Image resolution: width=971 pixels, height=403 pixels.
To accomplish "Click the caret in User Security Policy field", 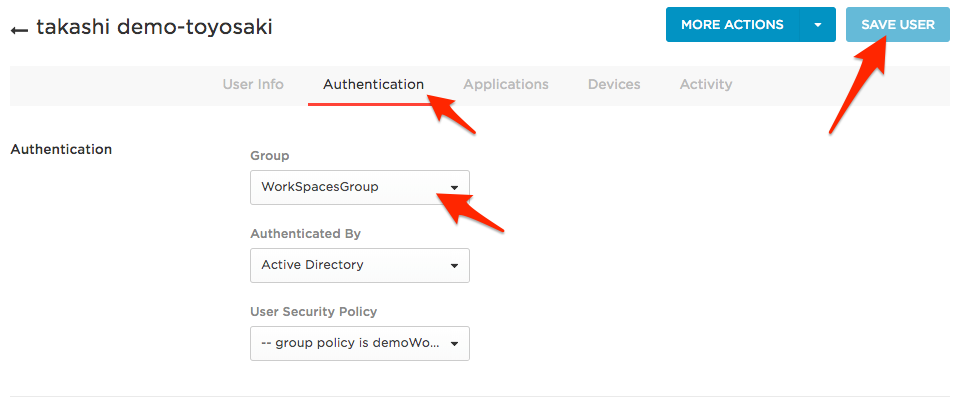I will pos(454,344).
